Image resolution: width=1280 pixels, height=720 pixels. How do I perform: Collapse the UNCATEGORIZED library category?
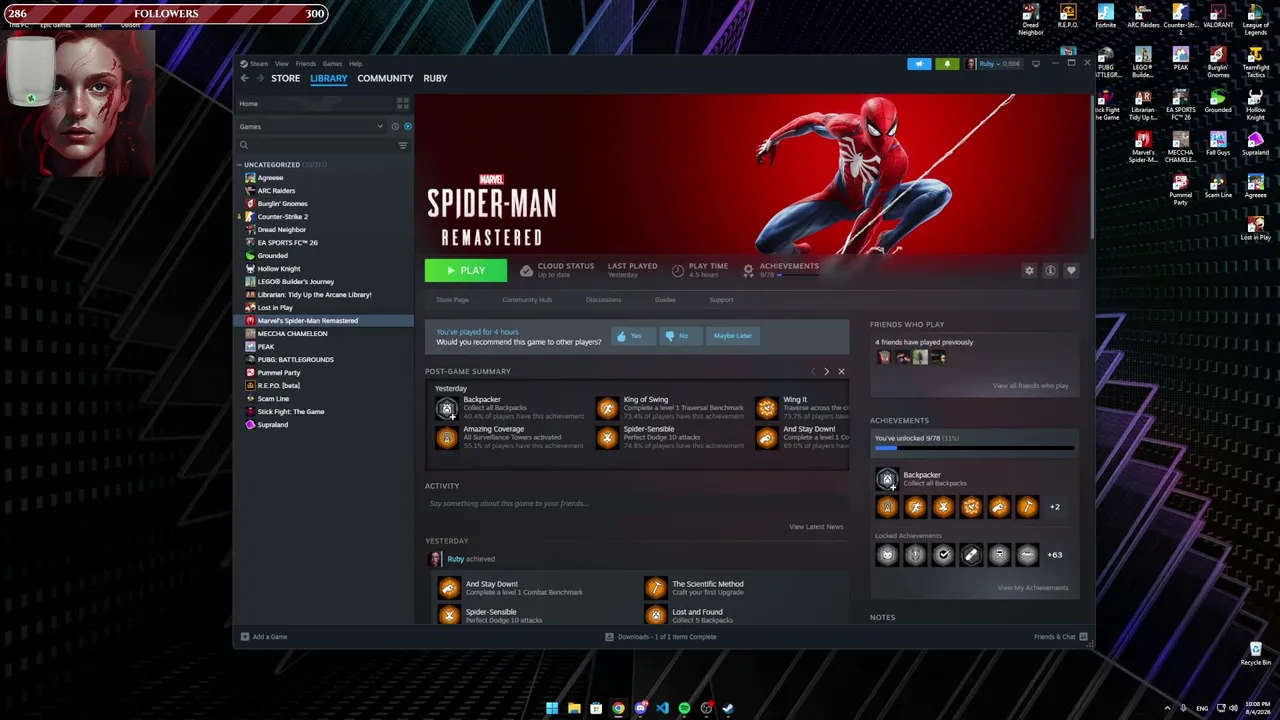pyautogui.click(x=240, y=165)
